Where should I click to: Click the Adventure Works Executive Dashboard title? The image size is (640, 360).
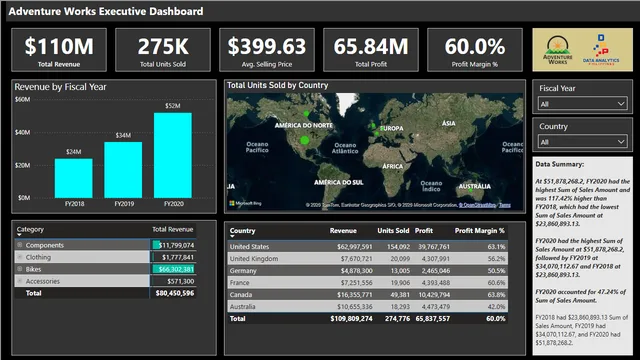[x=106, y=11]
